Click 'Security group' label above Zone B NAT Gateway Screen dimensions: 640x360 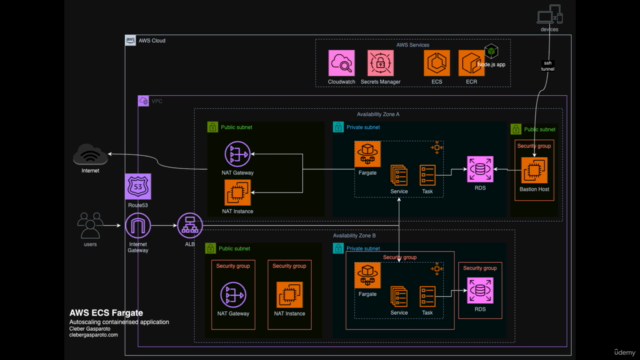pos(233,266)
